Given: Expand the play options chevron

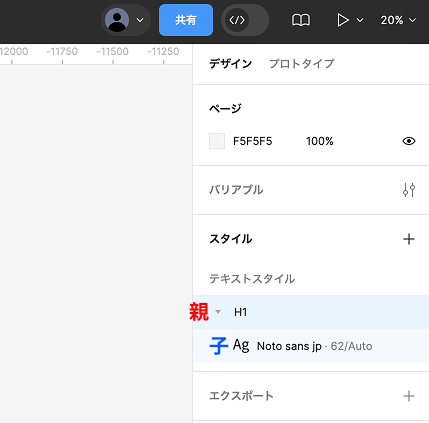Looking at the screenshot, I should tap(360, 20).
